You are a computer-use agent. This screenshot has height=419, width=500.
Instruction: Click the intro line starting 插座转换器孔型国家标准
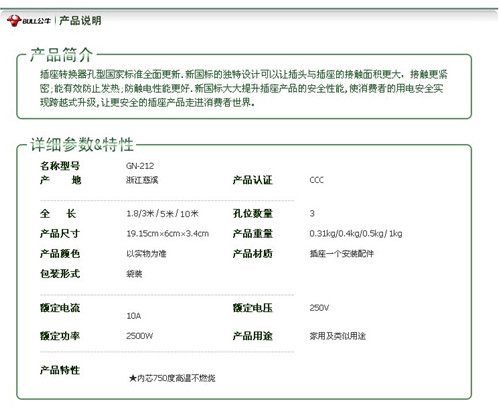point(244,74)
